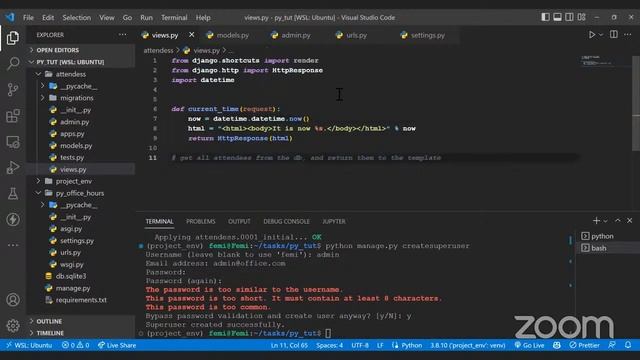Change indentation Spaces: 4

(329, 345)
